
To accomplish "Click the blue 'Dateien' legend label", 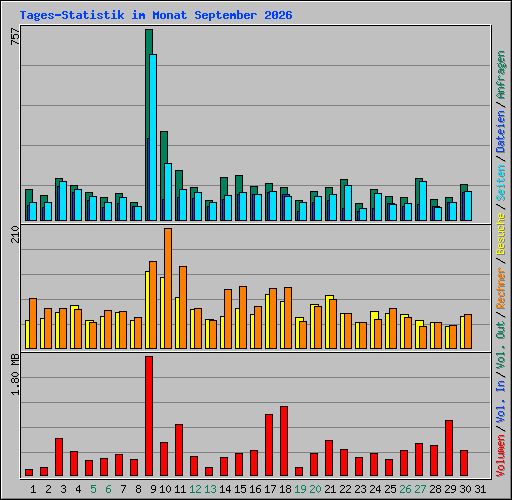I will click(x=501, y=132).
